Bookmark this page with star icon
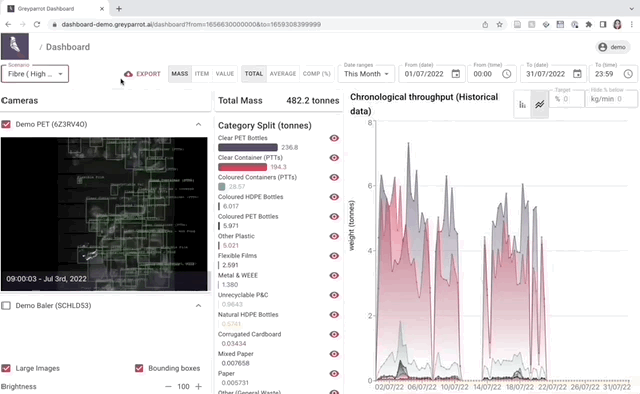This screenshot has height=394, width=640. (x=499, y=24)
